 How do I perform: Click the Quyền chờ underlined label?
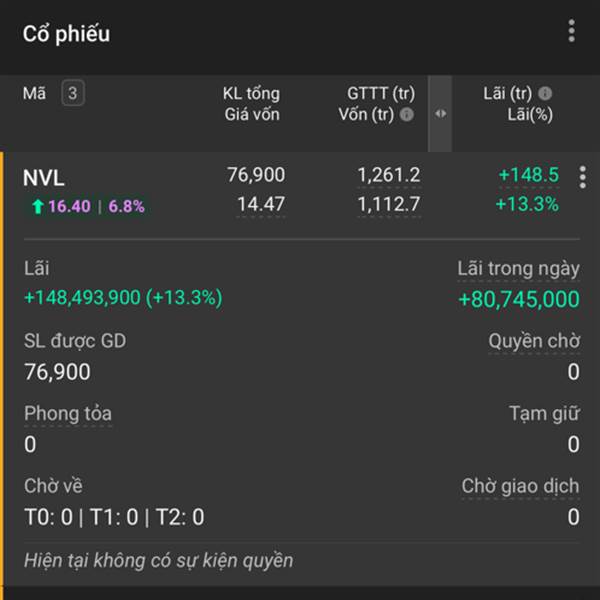(x=534, y=341)
